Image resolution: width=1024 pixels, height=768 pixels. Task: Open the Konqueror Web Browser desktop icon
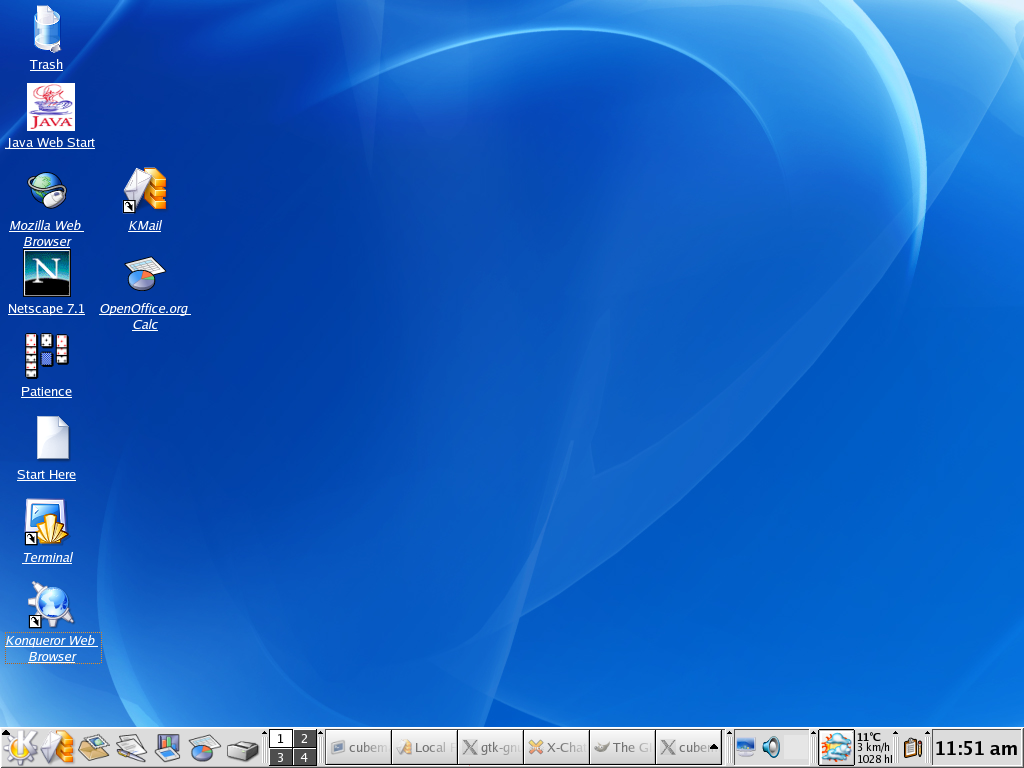click(52, 605)
